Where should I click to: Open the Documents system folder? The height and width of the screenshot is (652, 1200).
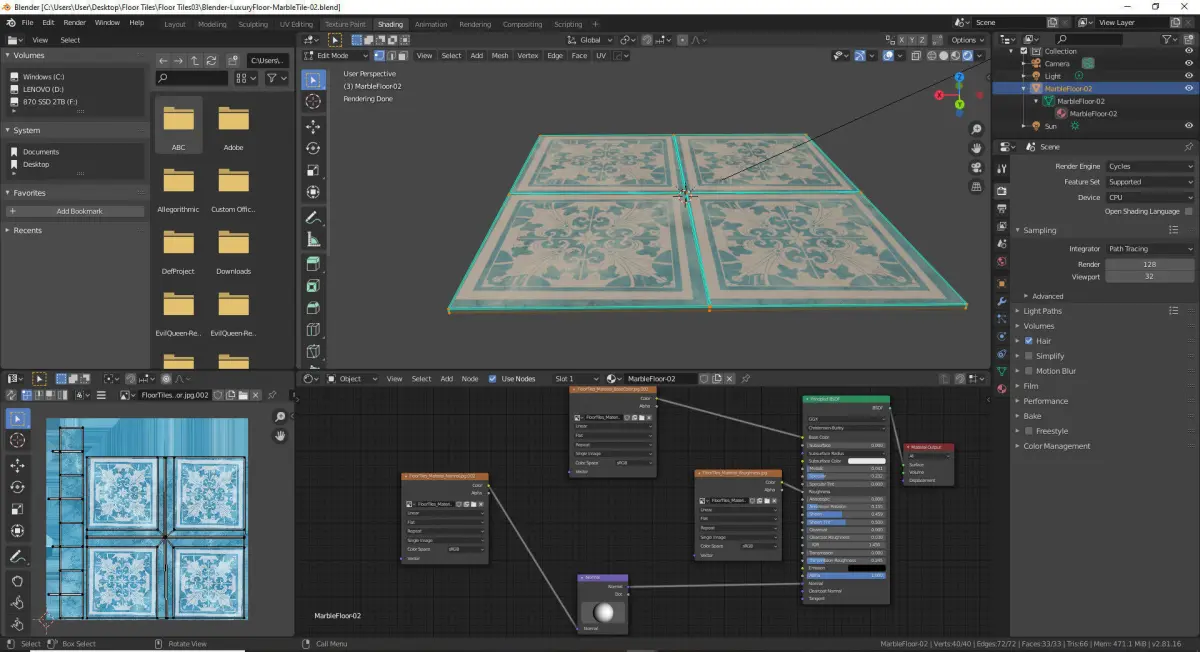[x=41, y=152]
